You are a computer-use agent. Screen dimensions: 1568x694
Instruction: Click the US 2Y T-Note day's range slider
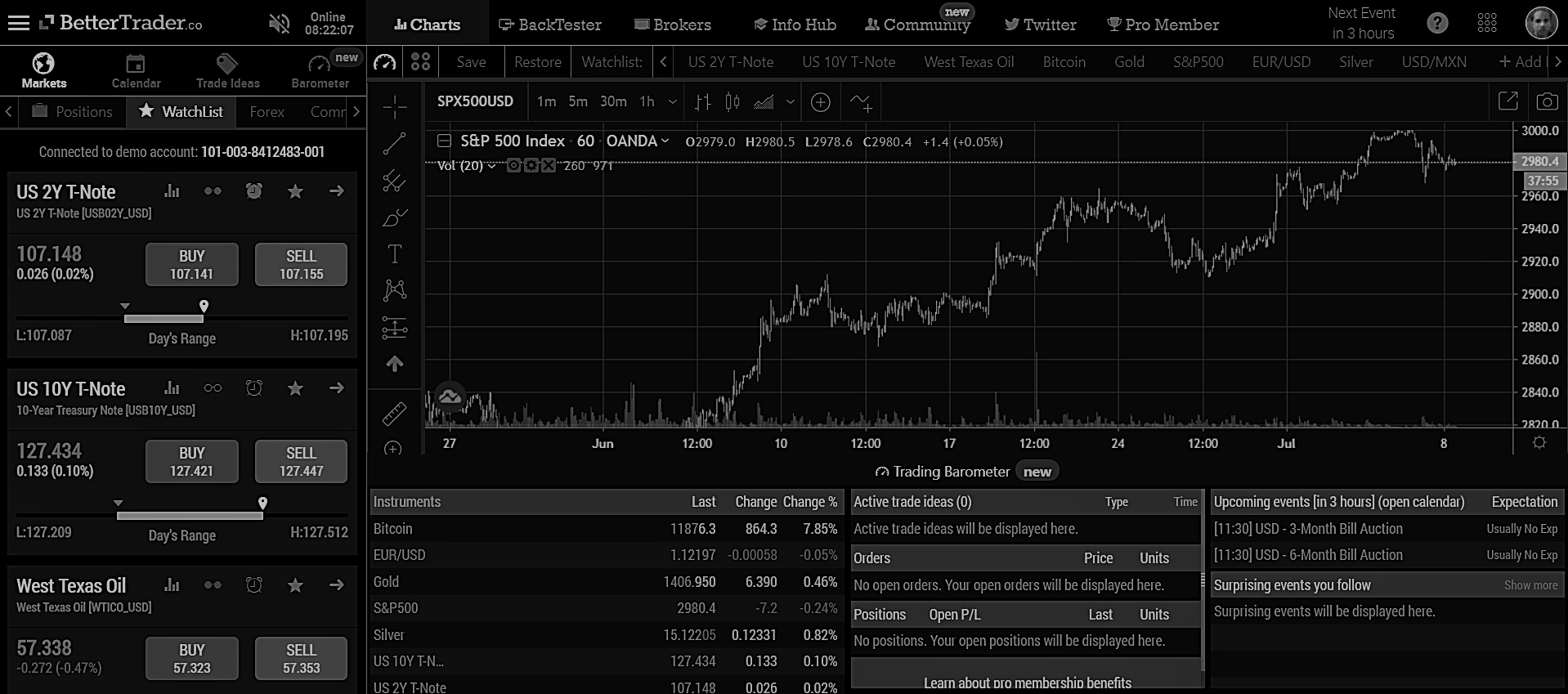tap(181, 318)
